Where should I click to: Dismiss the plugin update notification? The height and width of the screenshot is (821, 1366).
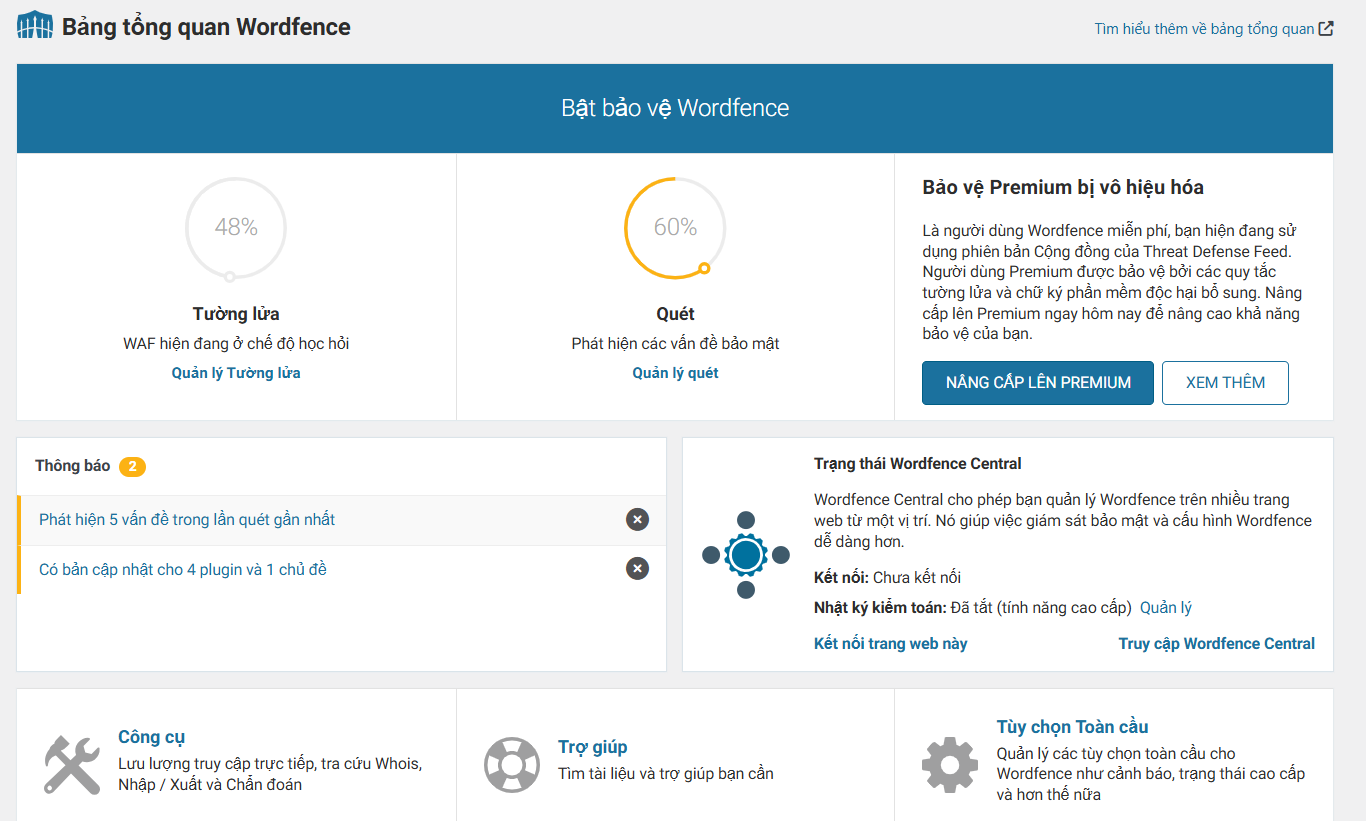tap(637, 569)
